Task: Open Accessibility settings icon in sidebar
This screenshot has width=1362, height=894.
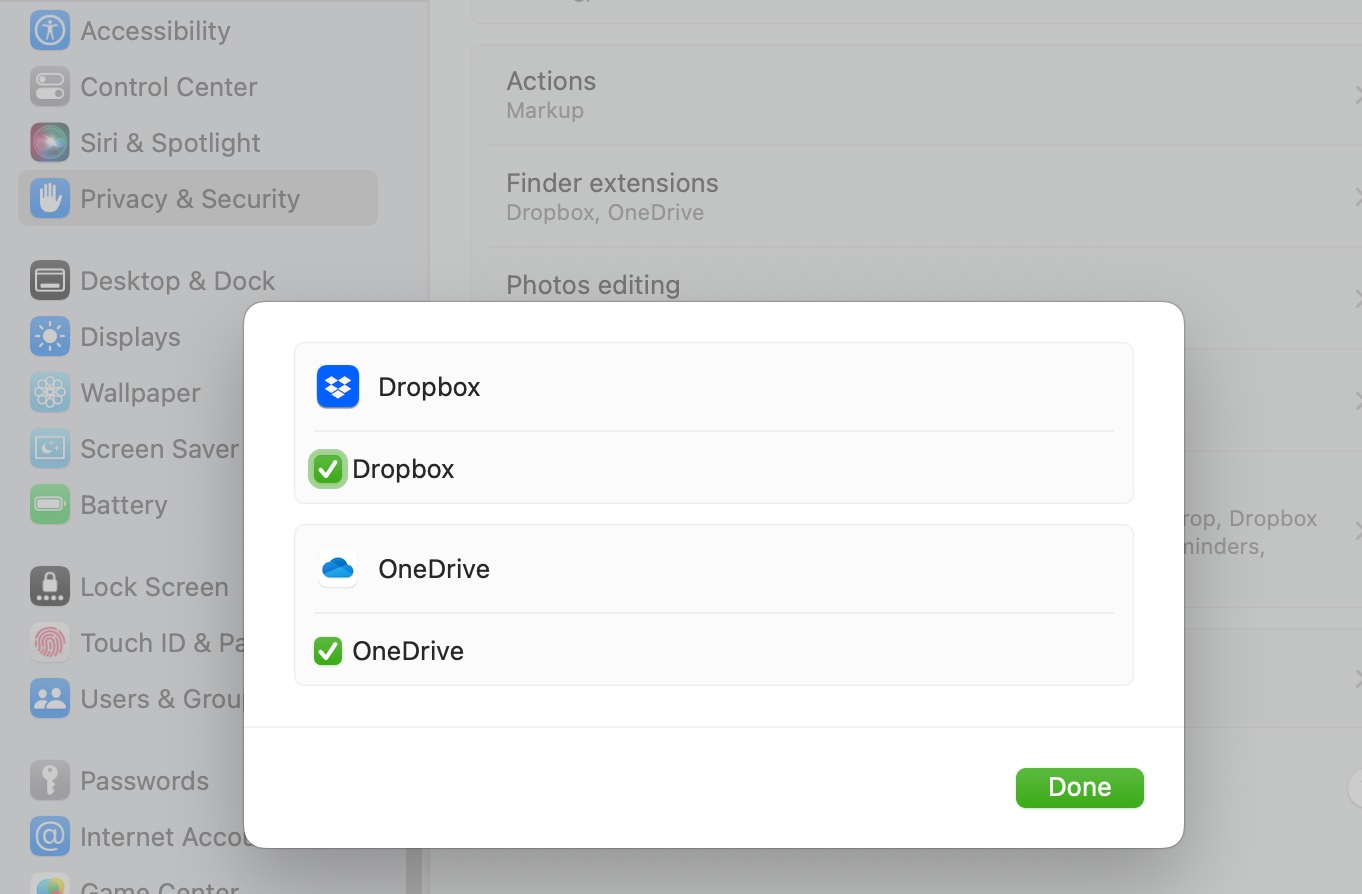Action: pyautogui.click(x=50, y=31)
